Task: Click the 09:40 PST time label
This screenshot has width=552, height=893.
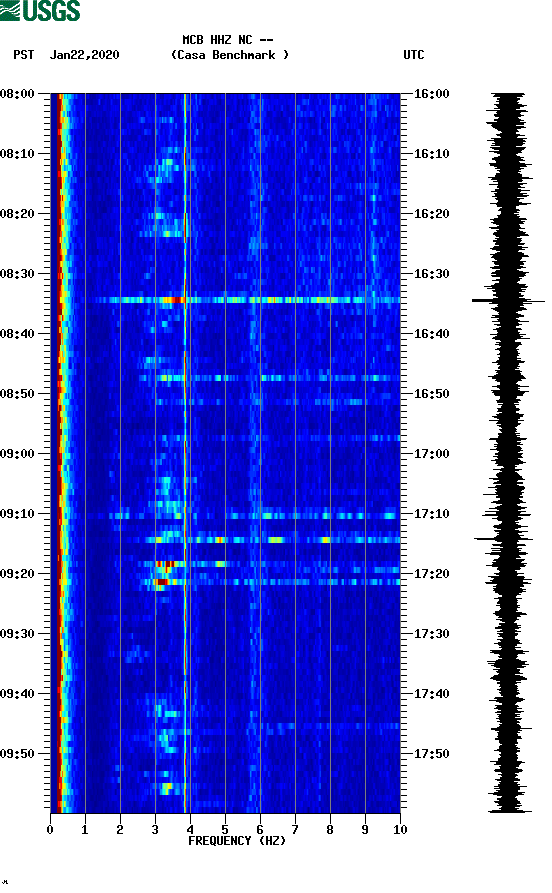Action: [x=17, y=694]
